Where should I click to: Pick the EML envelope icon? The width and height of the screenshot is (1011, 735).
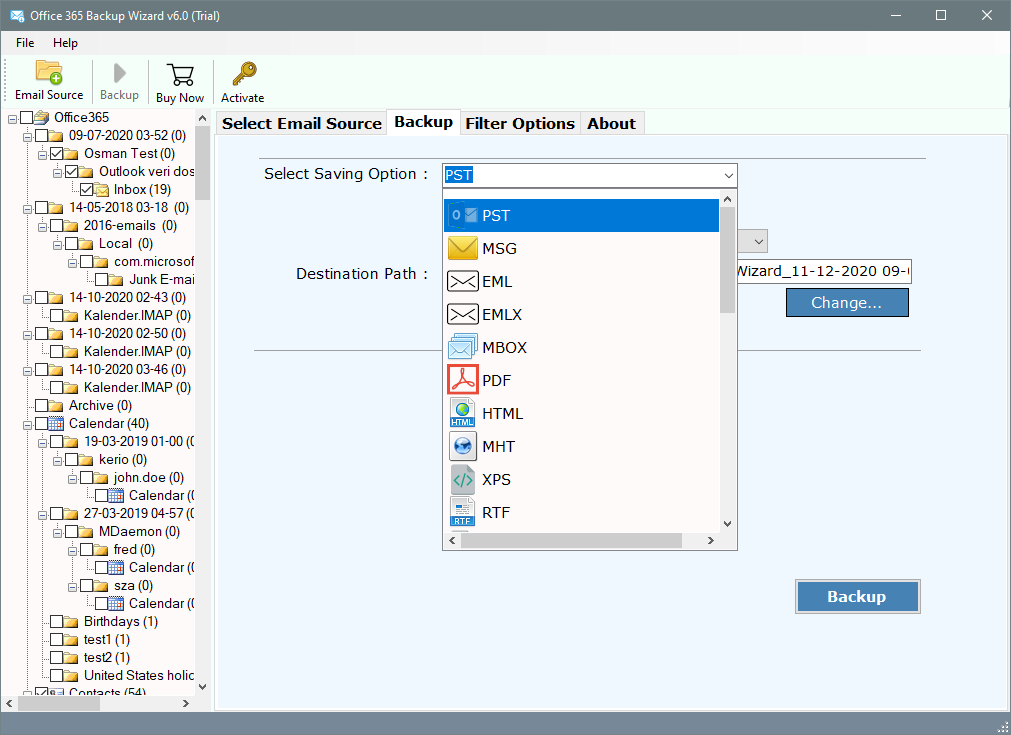tap(463, 281)
